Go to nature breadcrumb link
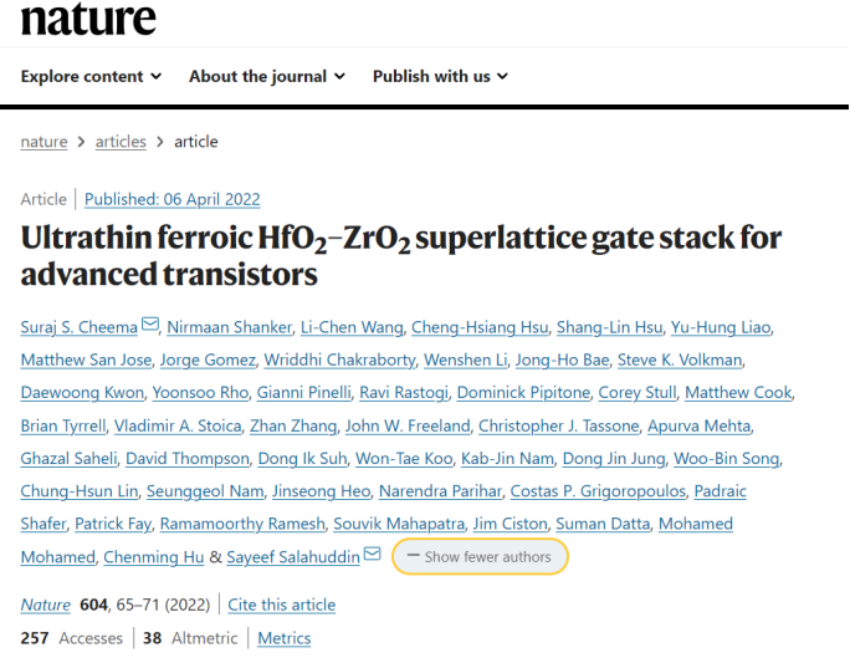851x663 pixels. click(44, 142)
